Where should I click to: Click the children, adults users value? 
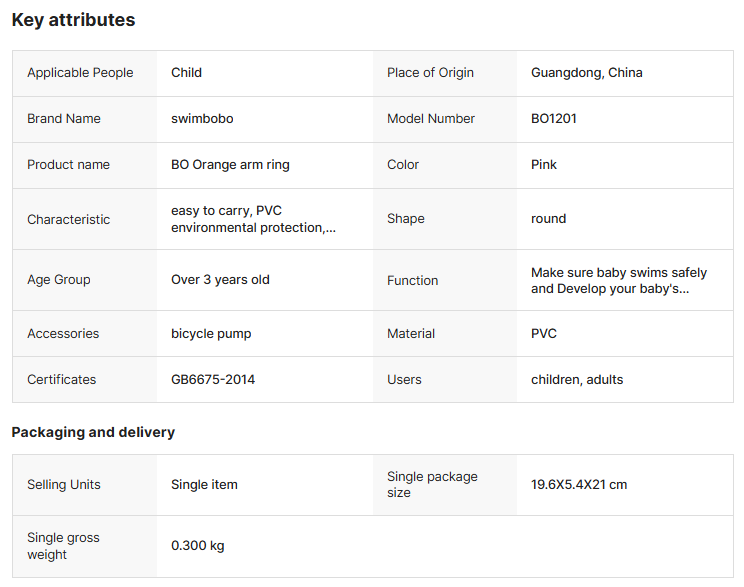[577, 380]
